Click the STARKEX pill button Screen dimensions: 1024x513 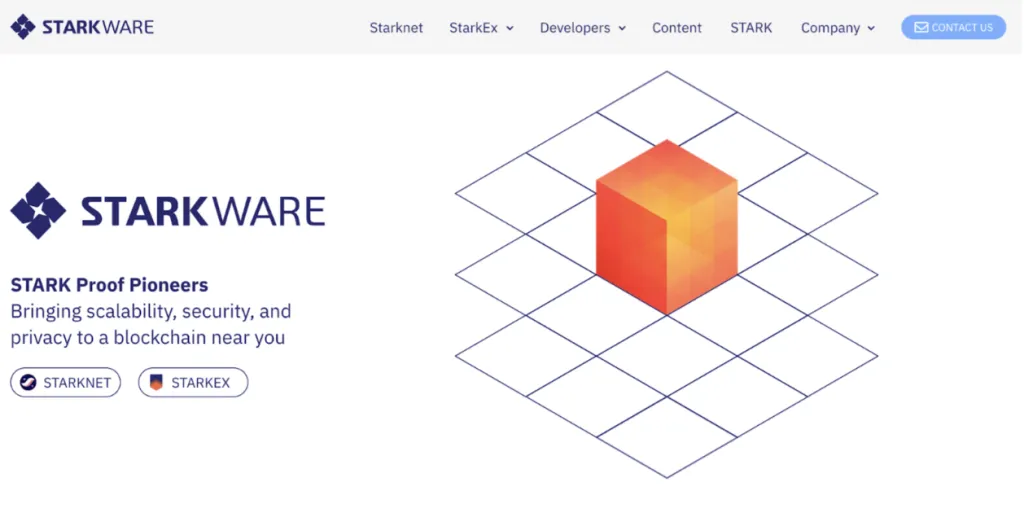click(193, 382)
